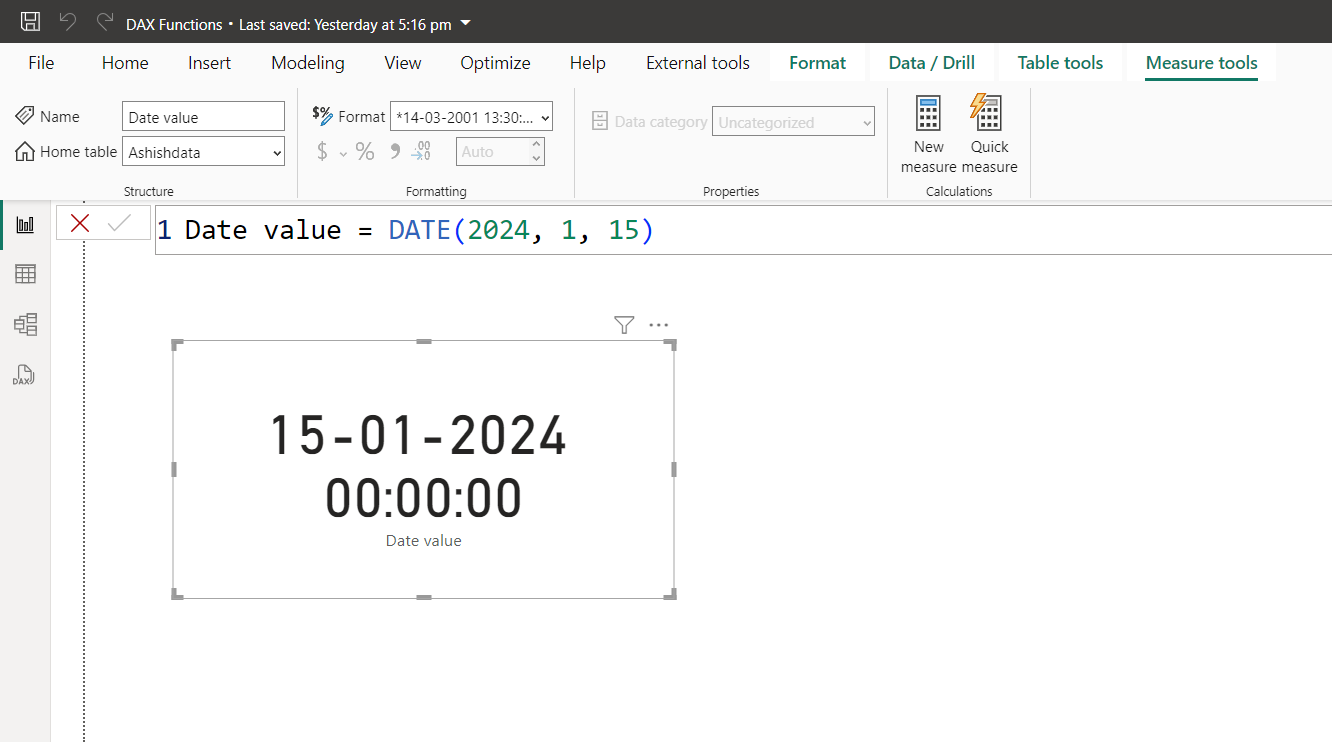Open the Format dropdown showing *14-03-2001
The image size is (1332, 742).
tap(471, 116)
